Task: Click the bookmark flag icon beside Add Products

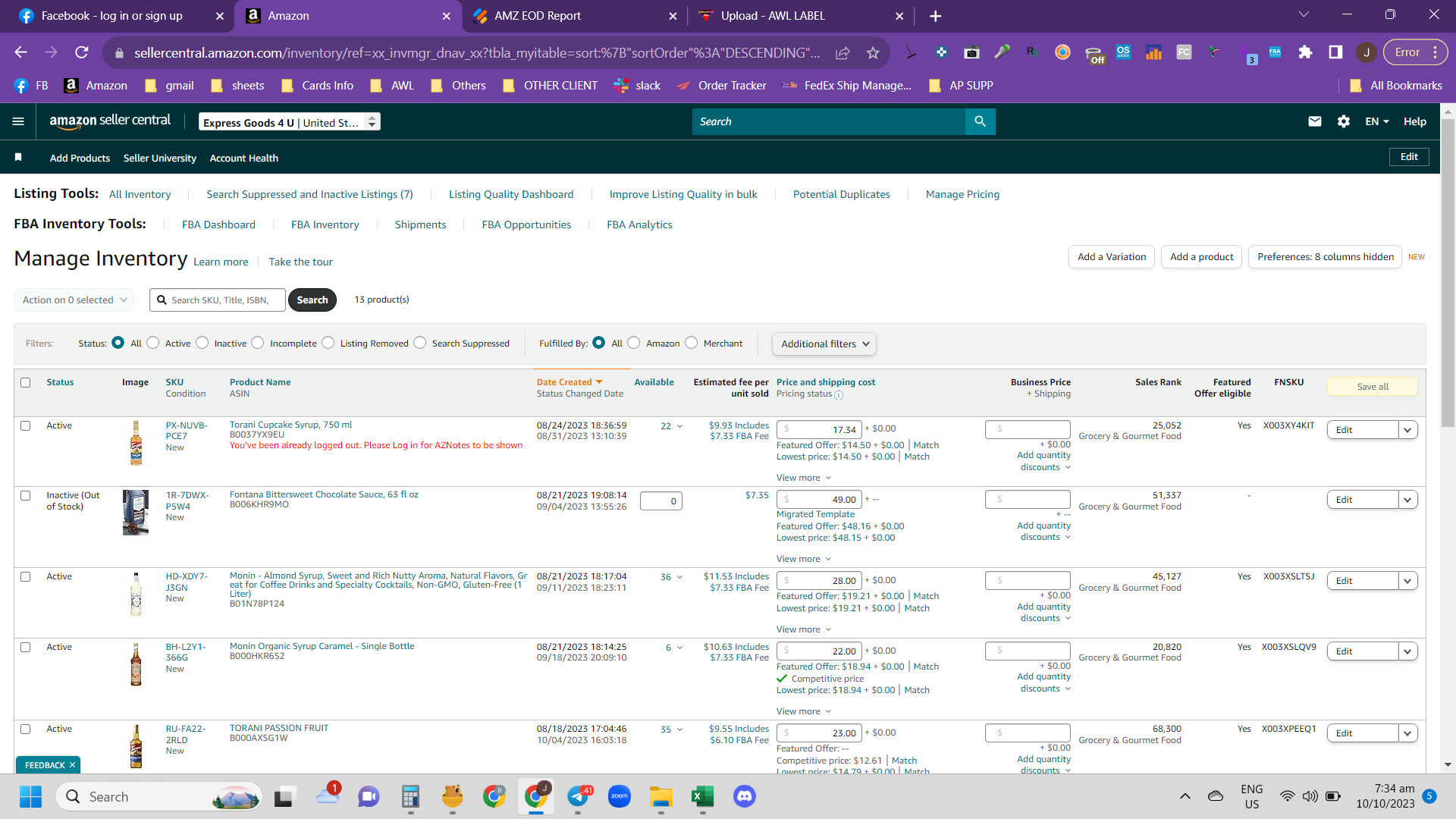Action: 18,157
